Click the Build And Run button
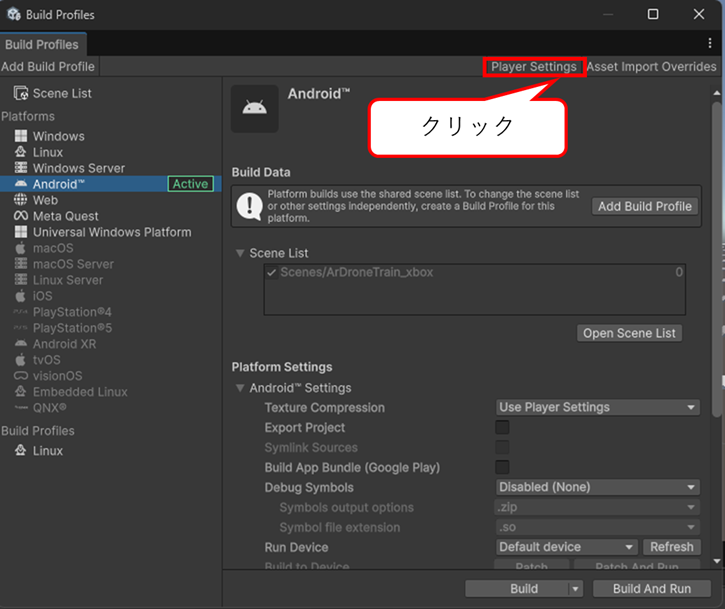 click(x=652, y=589)
